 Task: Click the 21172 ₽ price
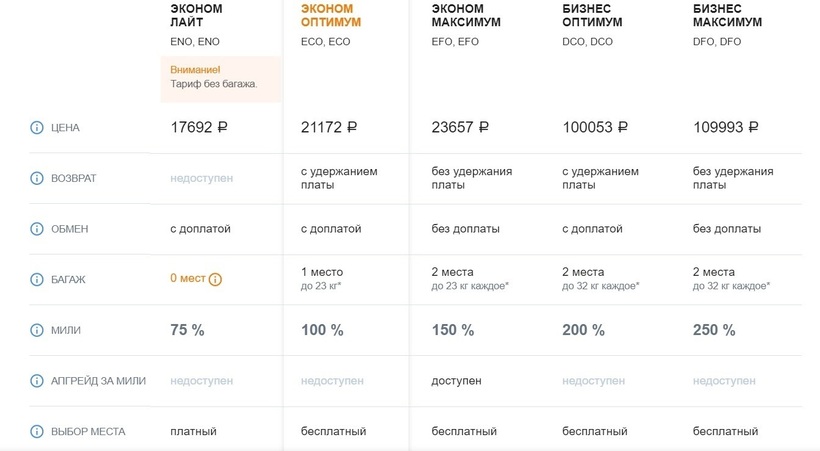pyautogui.click(x=329, y=128)
